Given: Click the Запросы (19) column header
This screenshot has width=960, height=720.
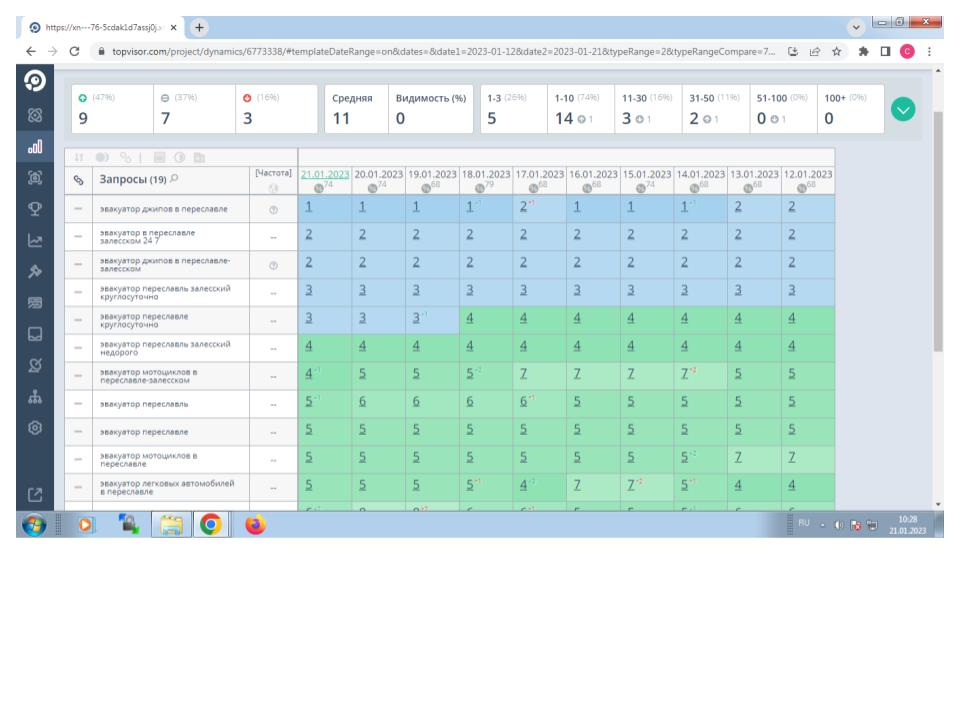Looking at the screenshot, I should pos(133,179).
